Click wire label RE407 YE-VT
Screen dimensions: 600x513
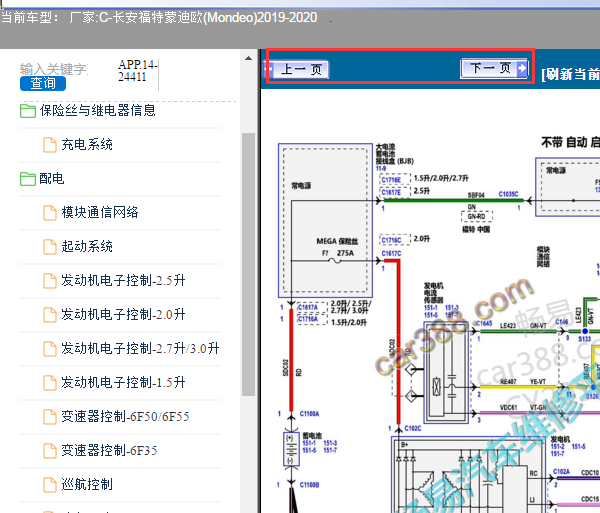coord(523,382)
